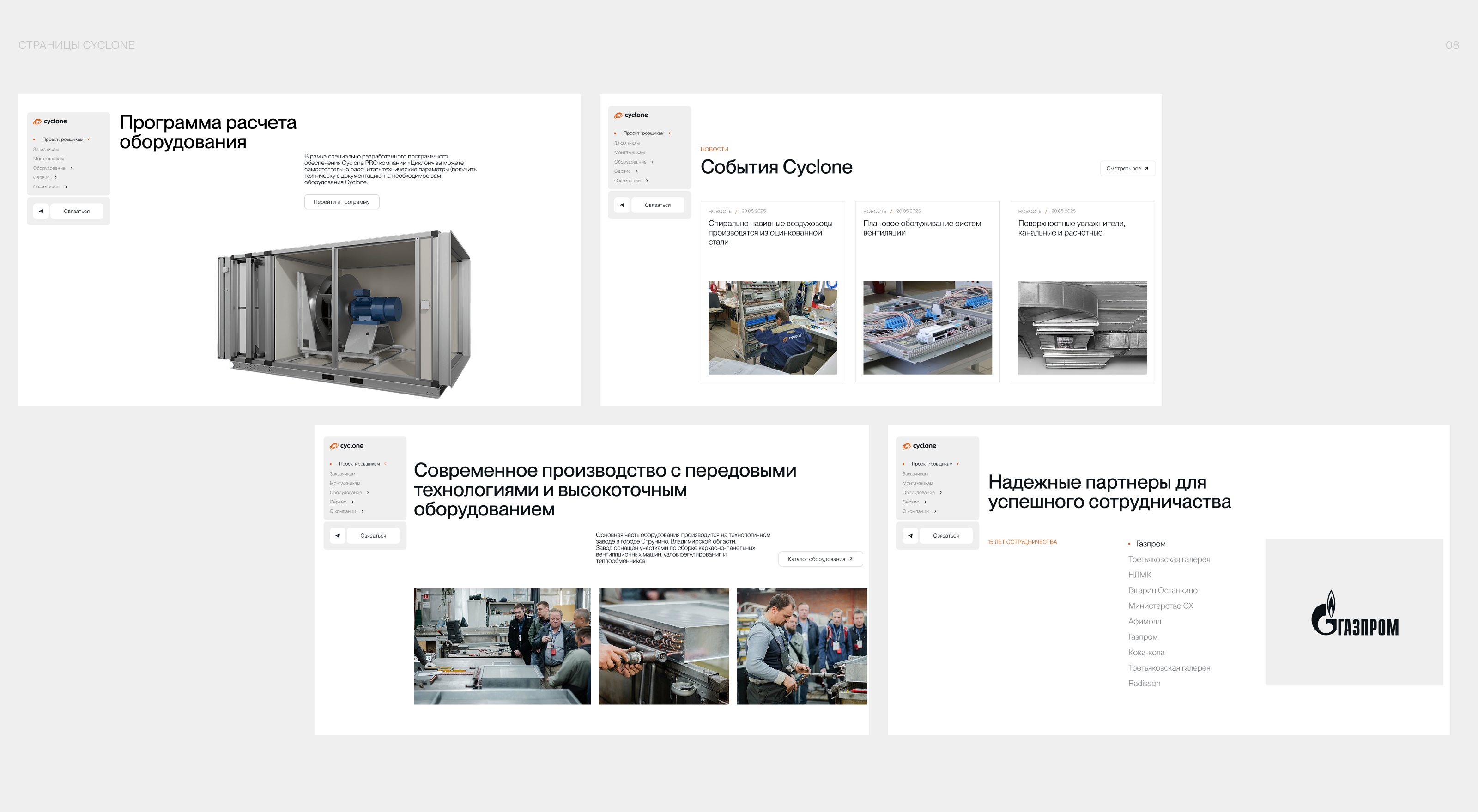Choose Radisson from the partners list
Viewport: 1478px width, 812px height.
(x=1144, y=684)
